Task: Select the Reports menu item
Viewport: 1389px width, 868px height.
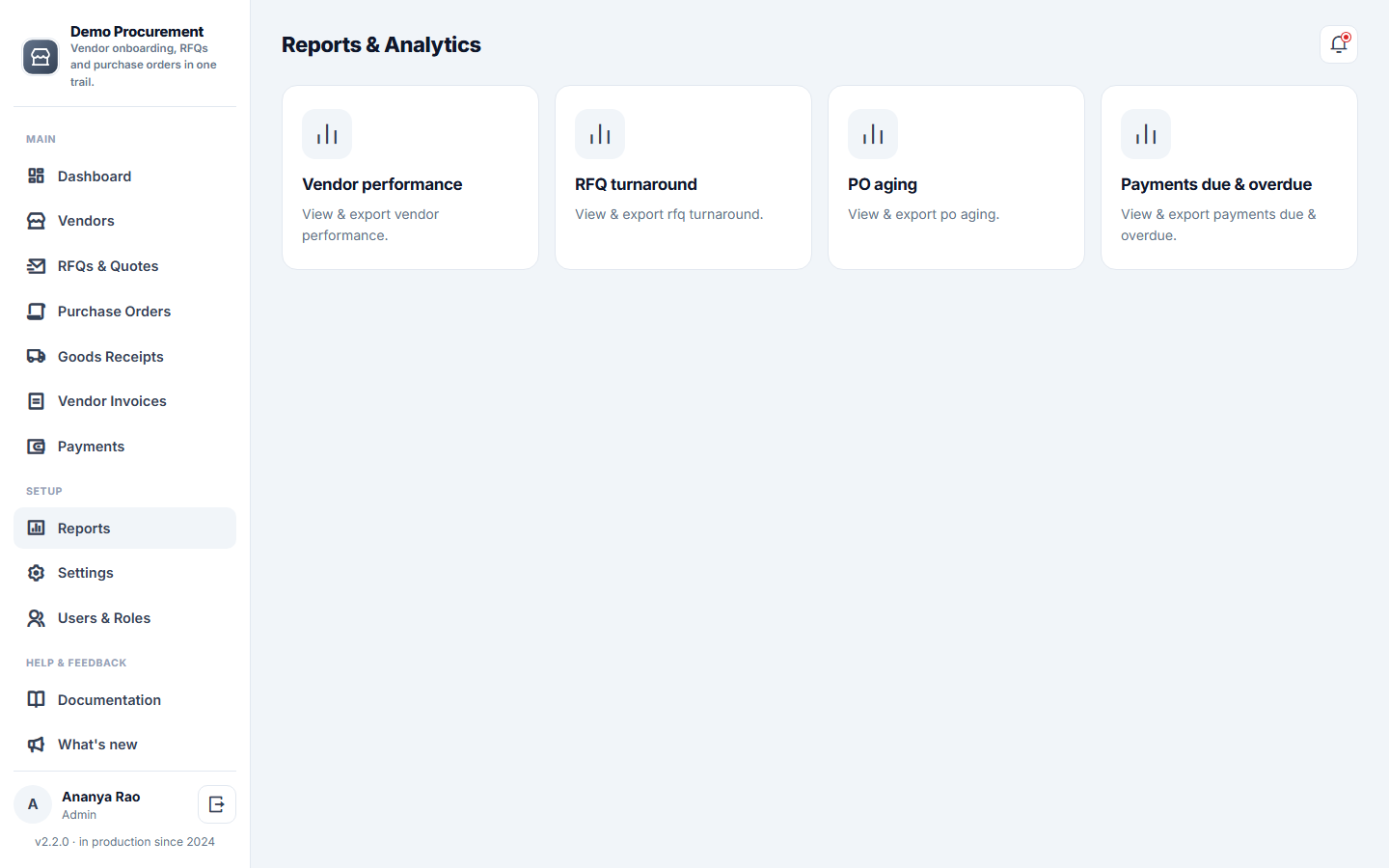Action: [x=124, y=528]
